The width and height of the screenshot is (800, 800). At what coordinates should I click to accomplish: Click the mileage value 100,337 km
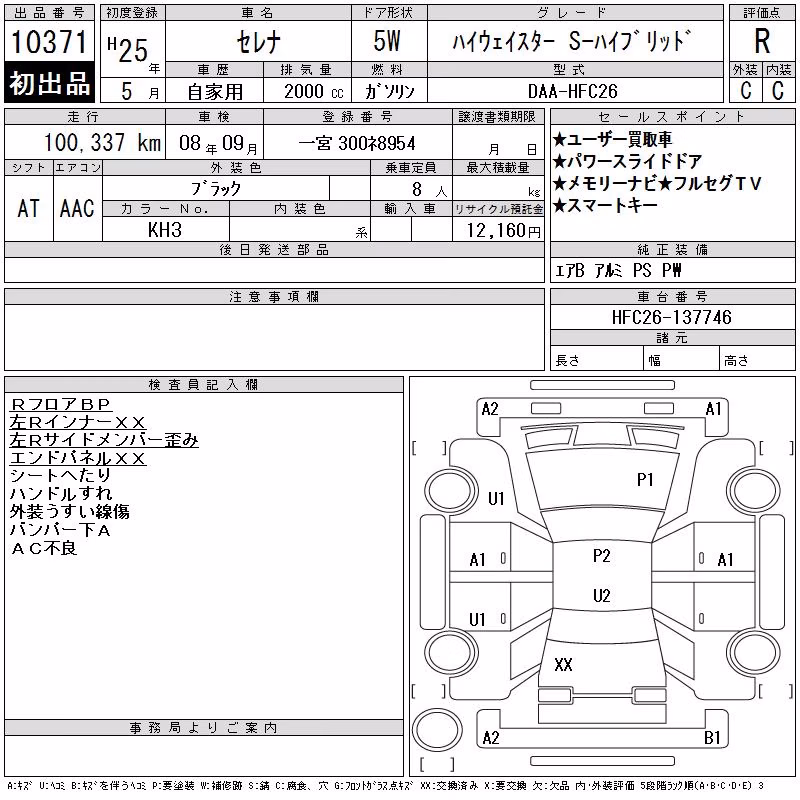point(102,142)
